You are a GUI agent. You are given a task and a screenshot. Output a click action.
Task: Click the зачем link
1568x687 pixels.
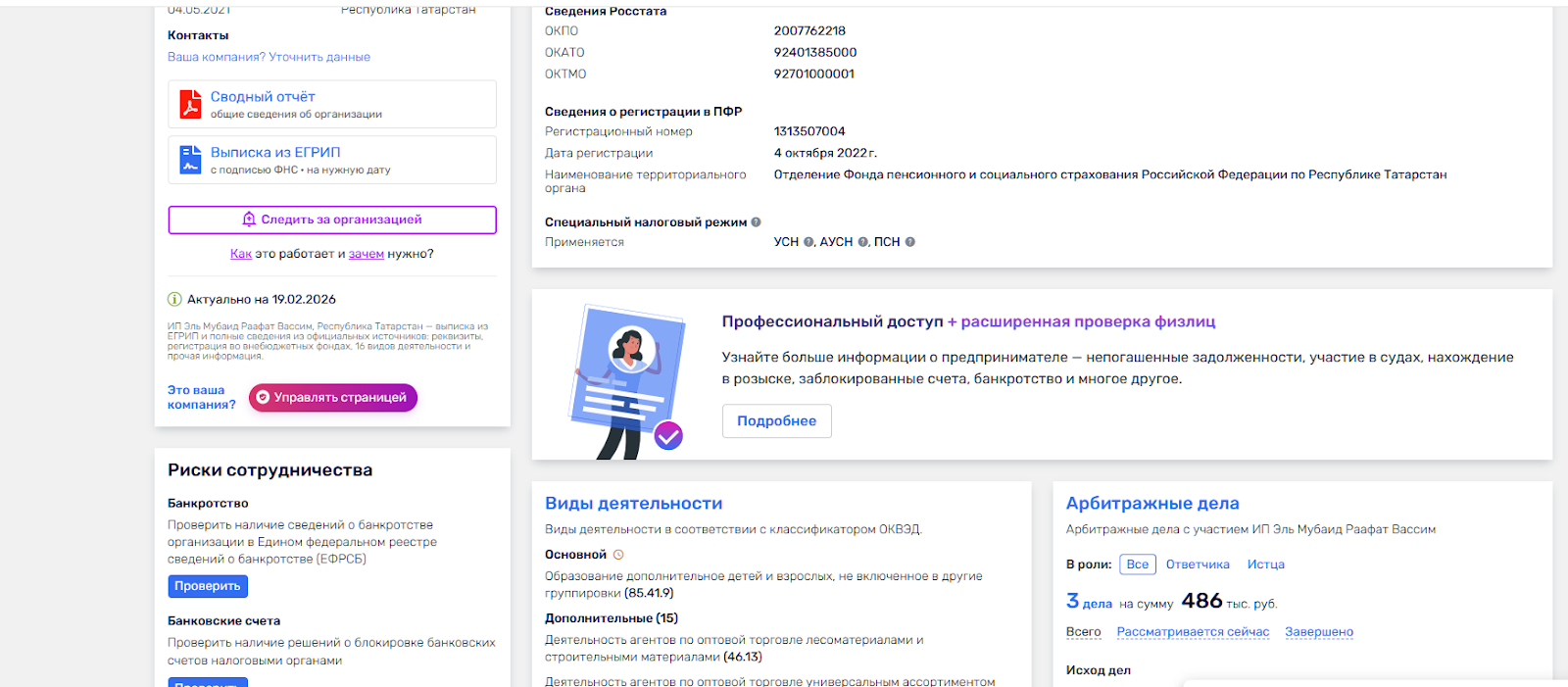tap(367, 254)
